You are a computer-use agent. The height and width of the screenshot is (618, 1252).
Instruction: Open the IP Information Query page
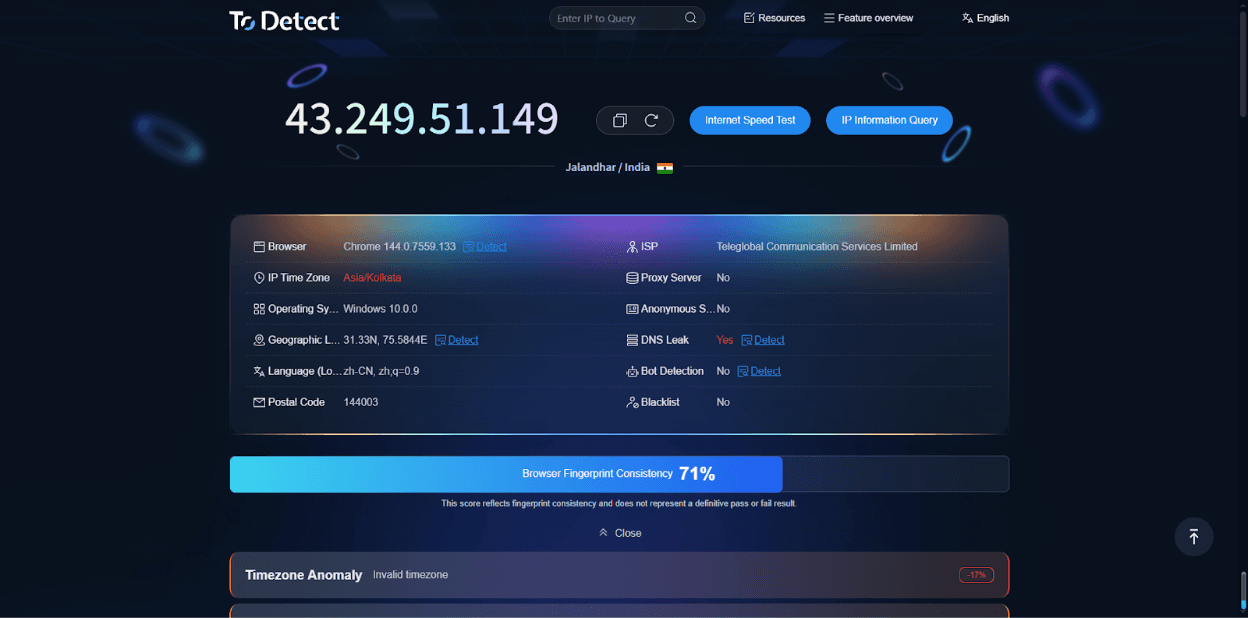coord(889,120)
